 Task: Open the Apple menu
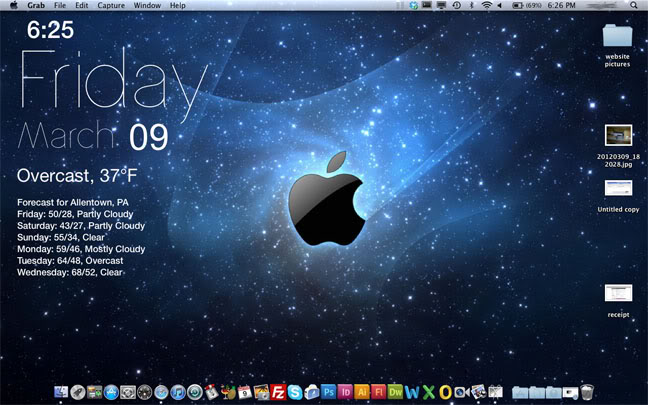tap(14, 5)
